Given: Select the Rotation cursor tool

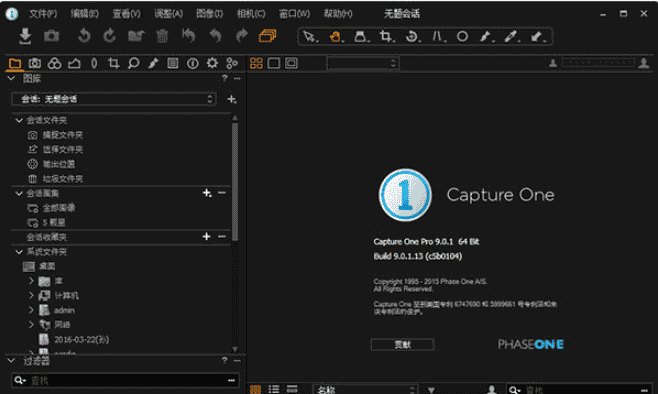Looking at the screenshot, I should pyautogui.click(x=412, y=37).
